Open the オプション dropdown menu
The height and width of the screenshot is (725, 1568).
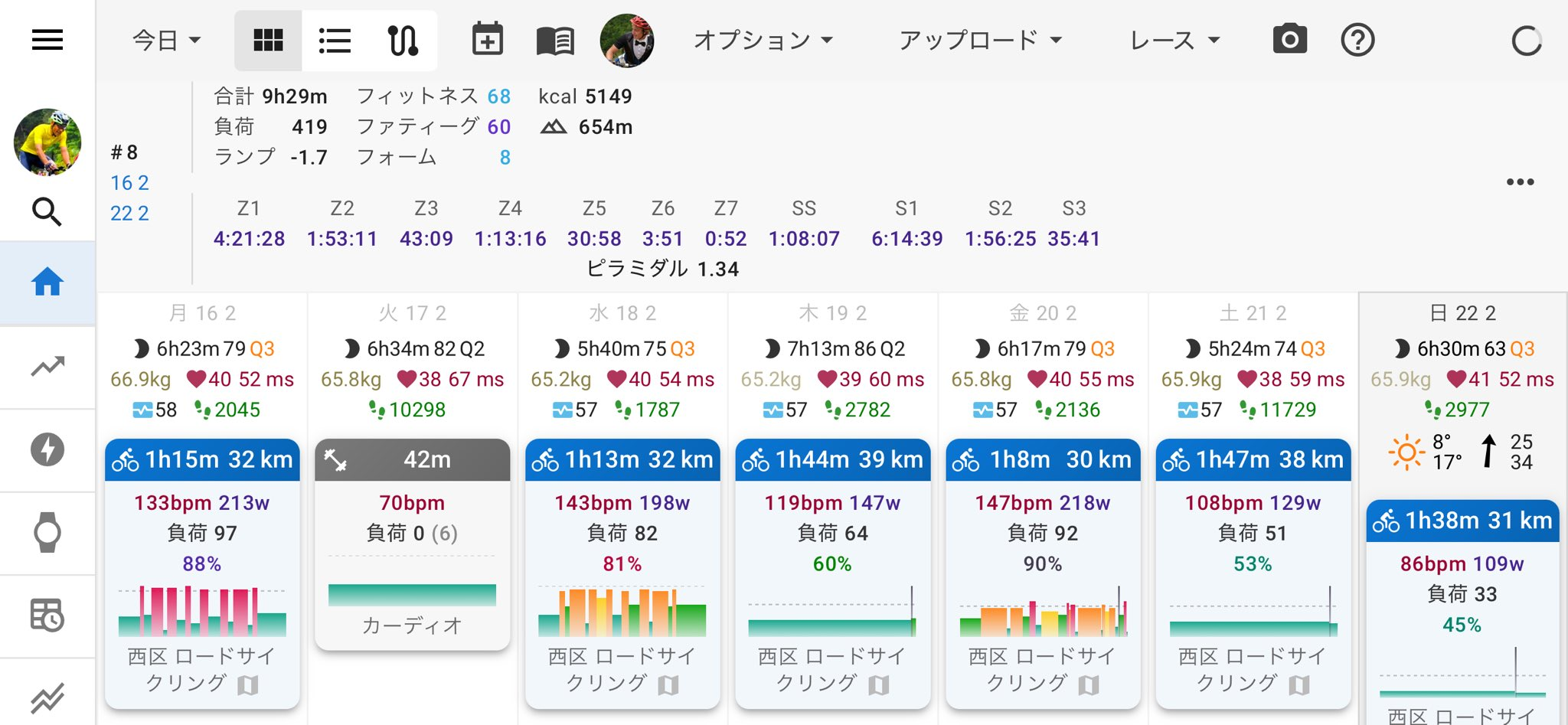pos(763,40)
